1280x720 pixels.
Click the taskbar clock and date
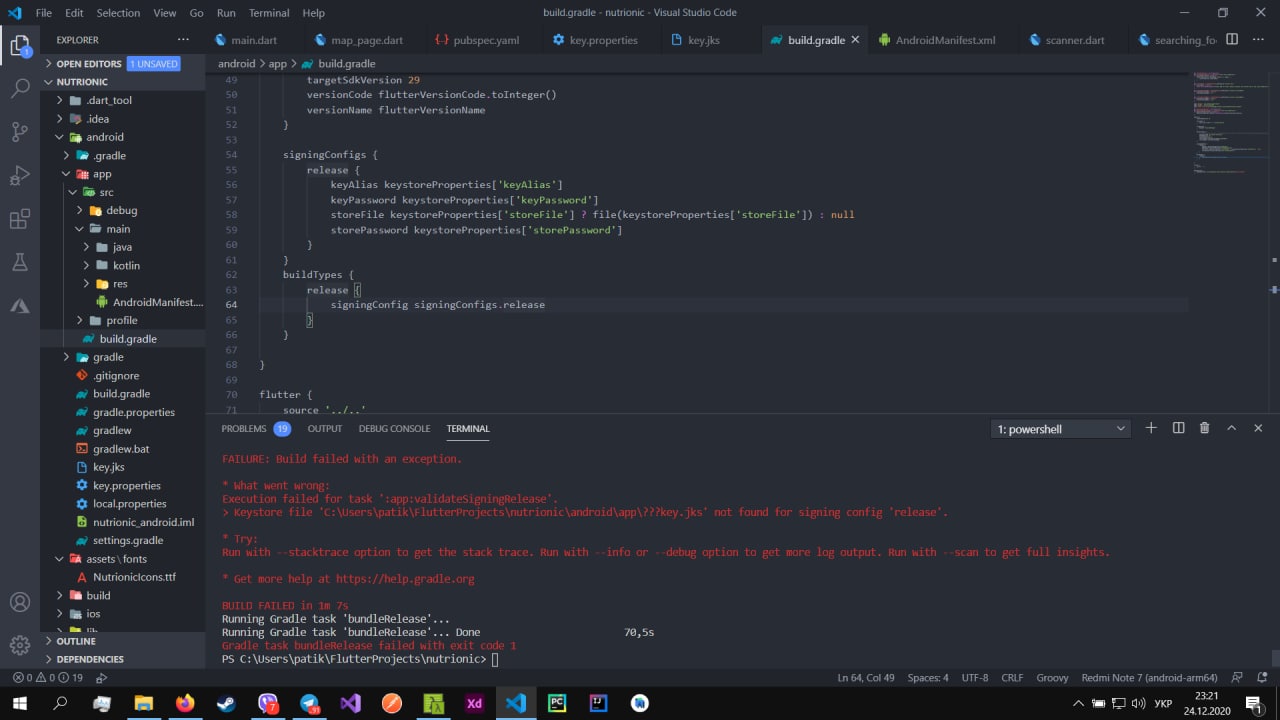point(1207,703)
